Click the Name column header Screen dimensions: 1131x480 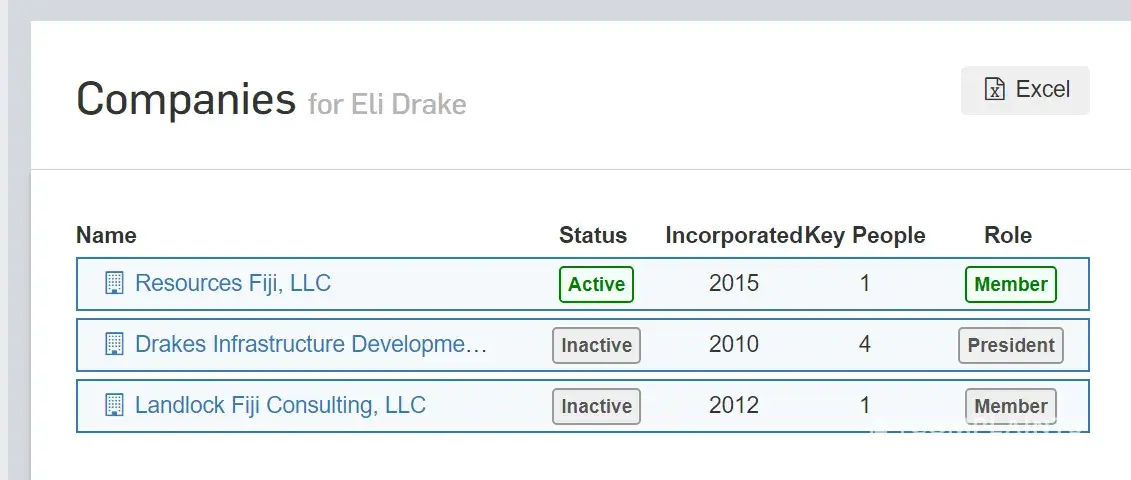click(x=106, y=236)
